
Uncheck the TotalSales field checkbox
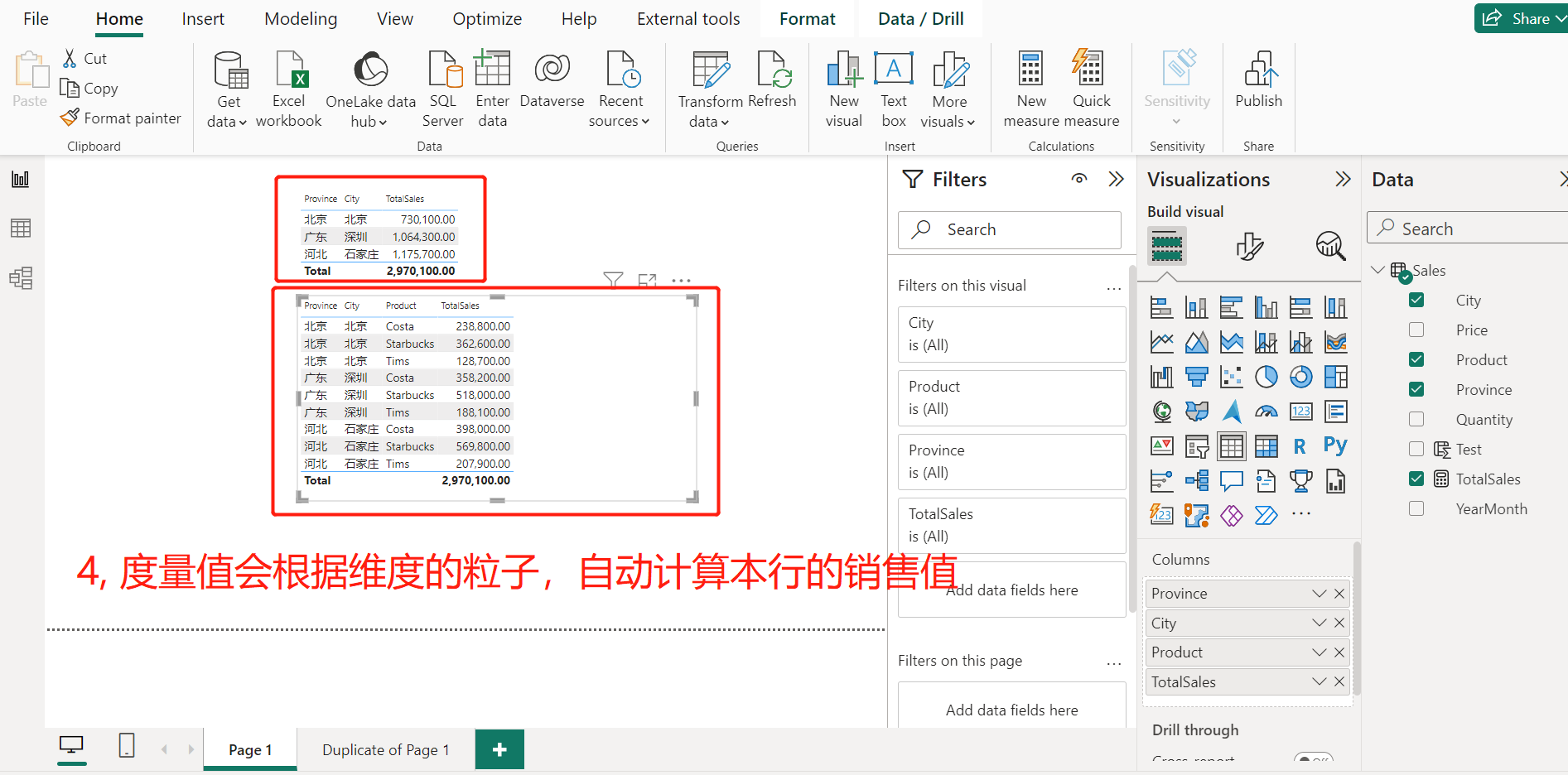tap(1416, 479)
